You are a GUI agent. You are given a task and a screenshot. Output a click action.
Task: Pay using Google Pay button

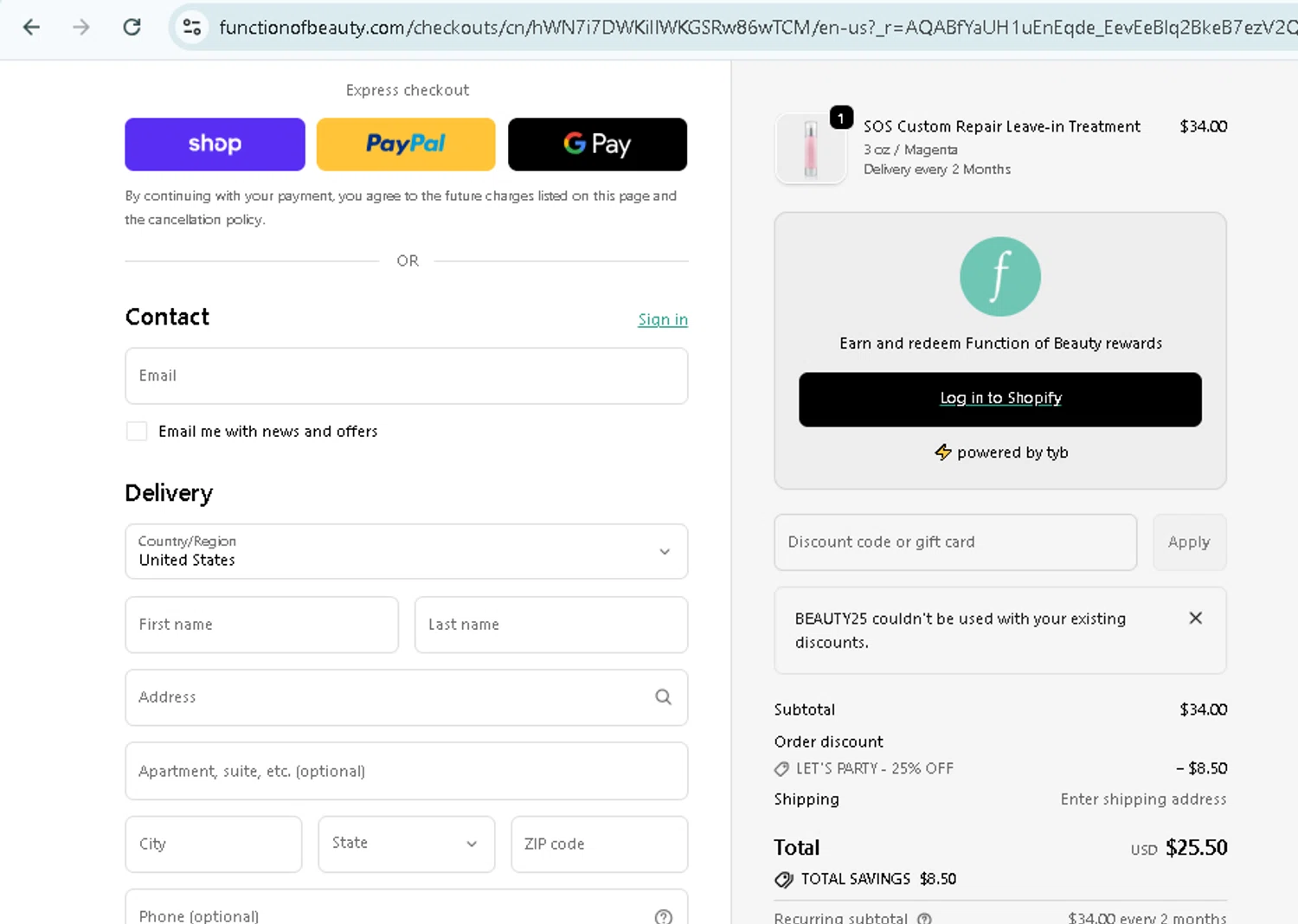pyautogui.click(x=597, y=144)
